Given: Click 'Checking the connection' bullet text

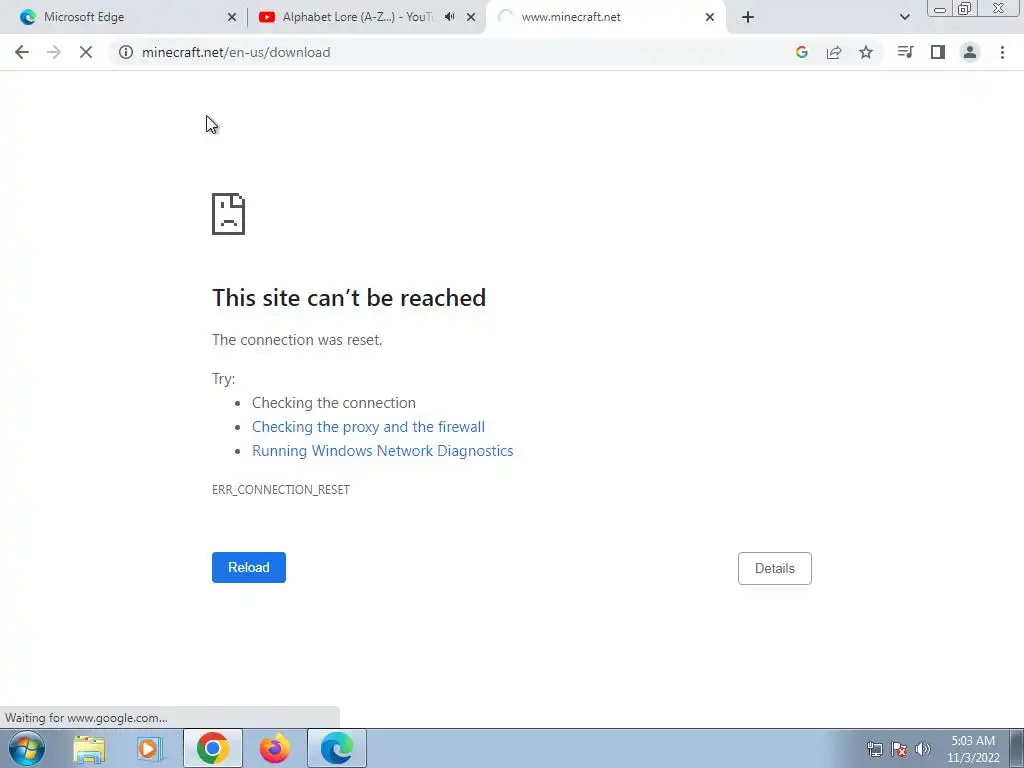Looking at the screenshot, I should coord(334,403).
